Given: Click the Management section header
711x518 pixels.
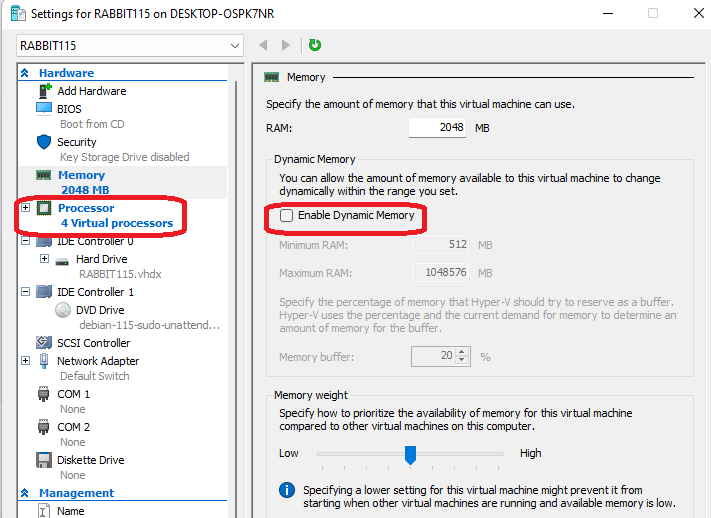Looking at the screenshot, I should pyautogui.click(x=76, y=493).
